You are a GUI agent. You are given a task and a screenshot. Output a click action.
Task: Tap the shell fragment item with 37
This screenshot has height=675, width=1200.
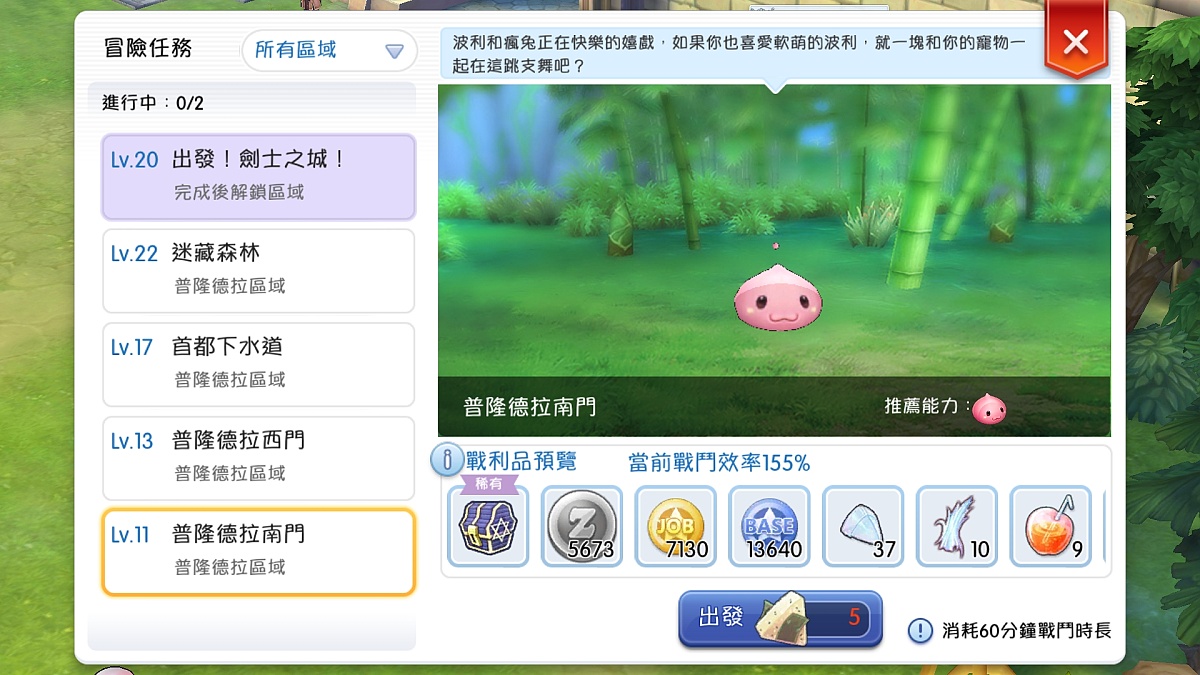coord(864,526)
